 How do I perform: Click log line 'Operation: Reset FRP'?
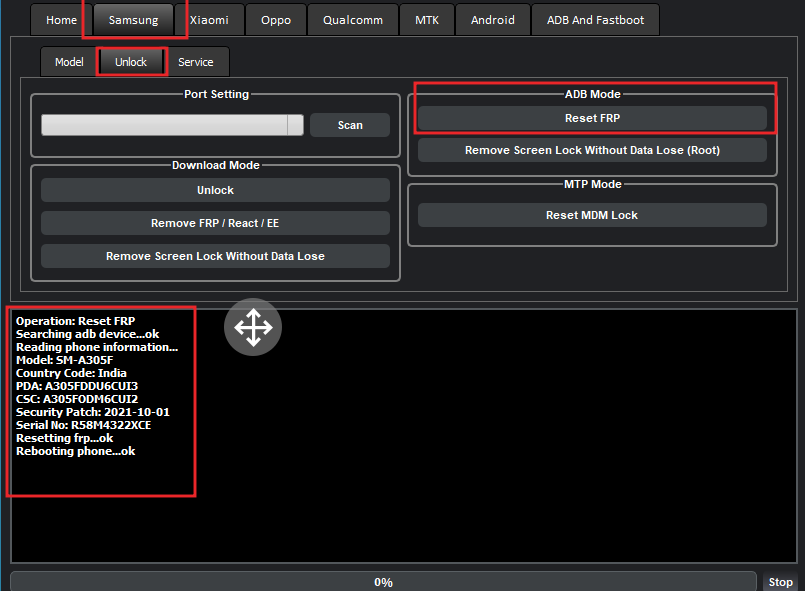[75, 321]
